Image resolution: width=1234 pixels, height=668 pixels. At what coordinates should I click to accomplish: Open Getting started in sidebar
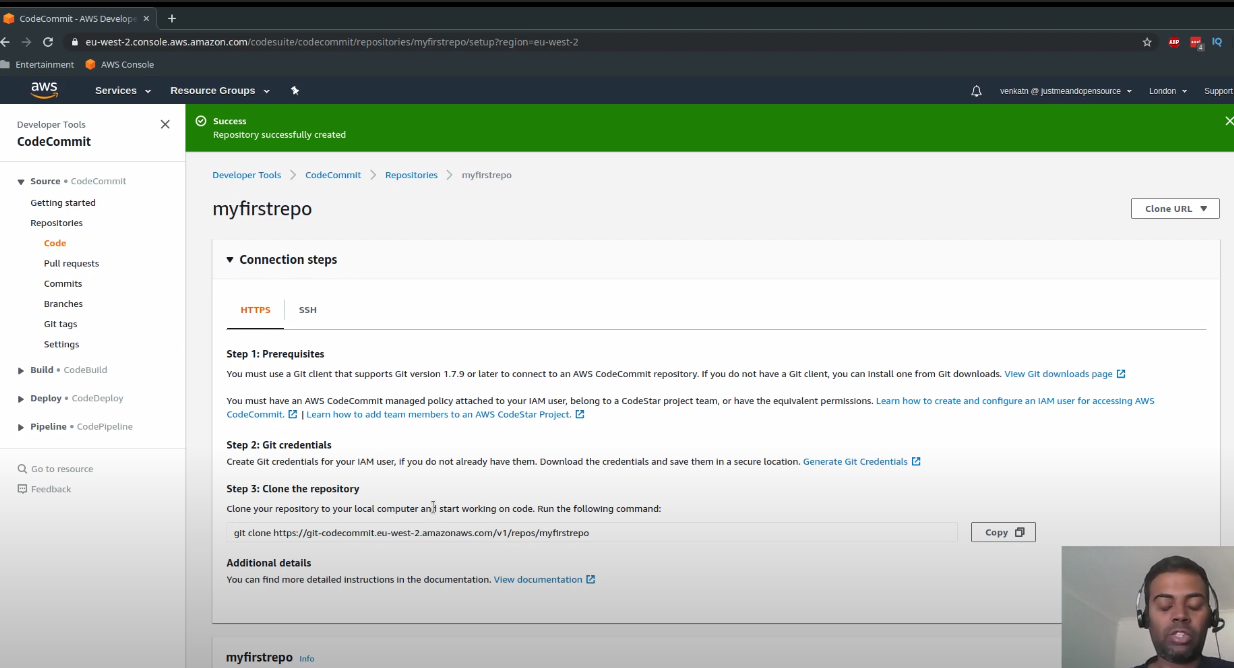[63, 203]
